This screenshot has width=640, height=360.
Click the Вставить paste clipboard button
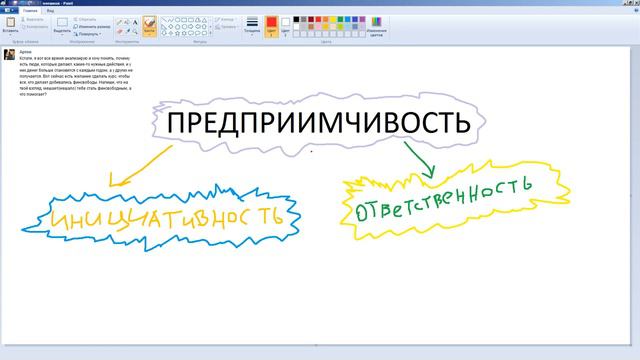10,24
